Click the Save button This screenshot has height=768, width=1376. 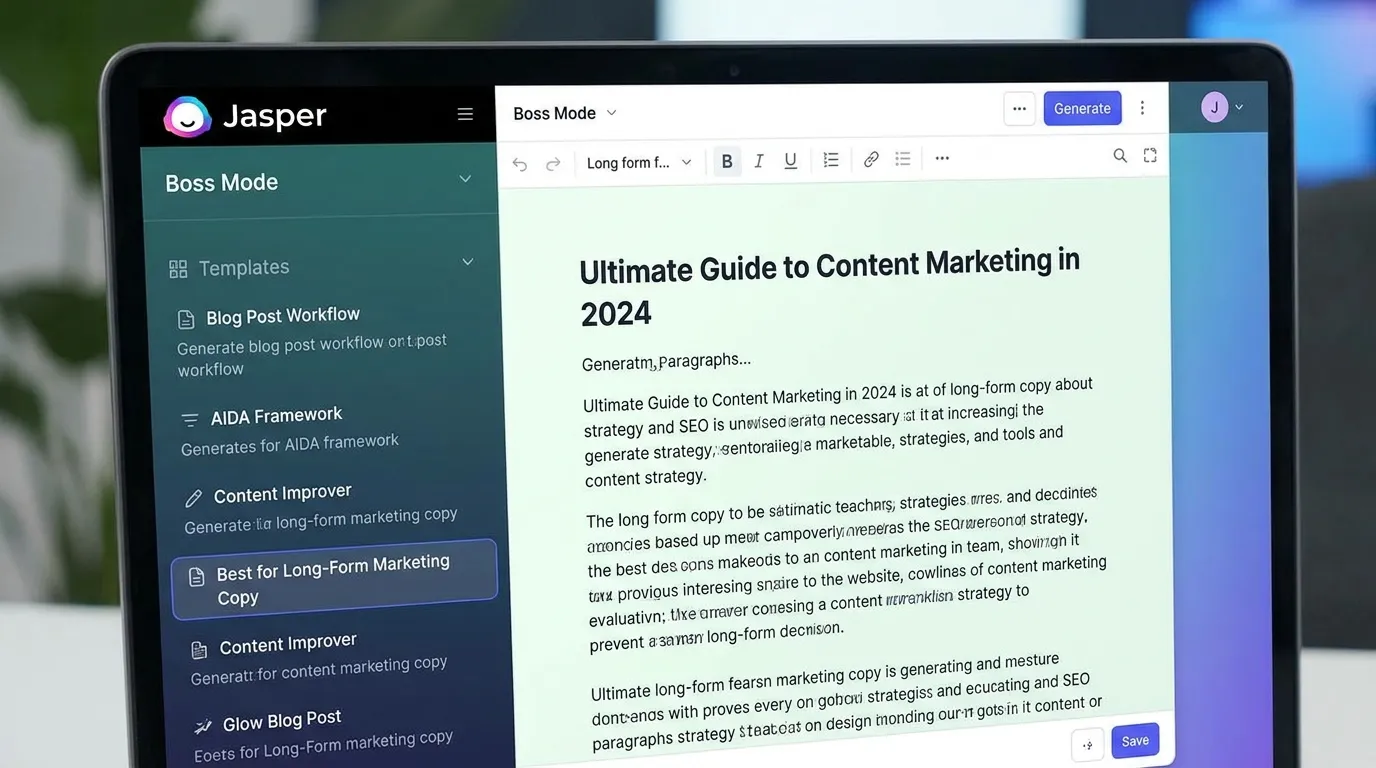(1135, 741)
